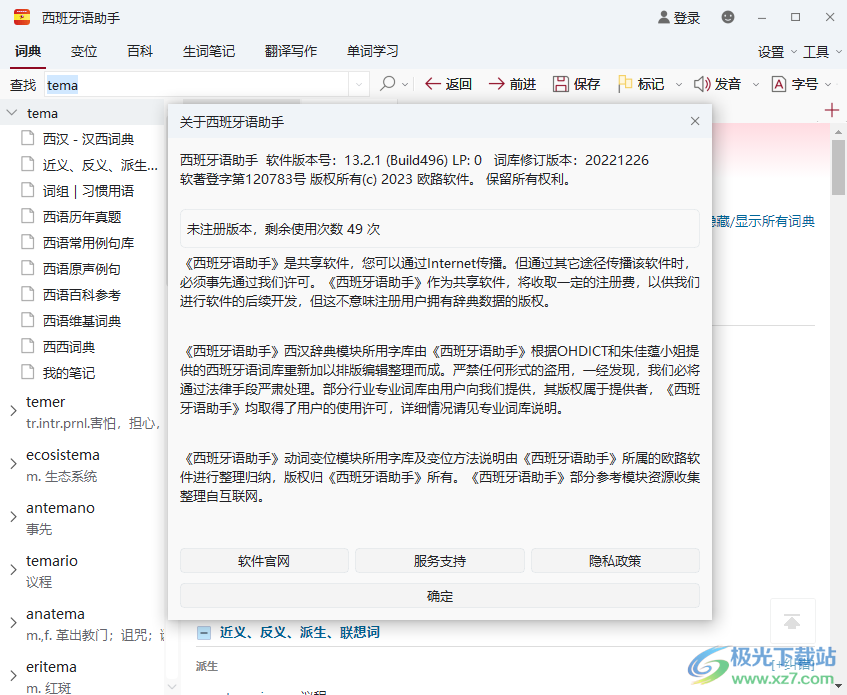847x695 pixels.
Task: Jump to top with the up arrow button
Action: pyautogui.click(x=792, y=622)
